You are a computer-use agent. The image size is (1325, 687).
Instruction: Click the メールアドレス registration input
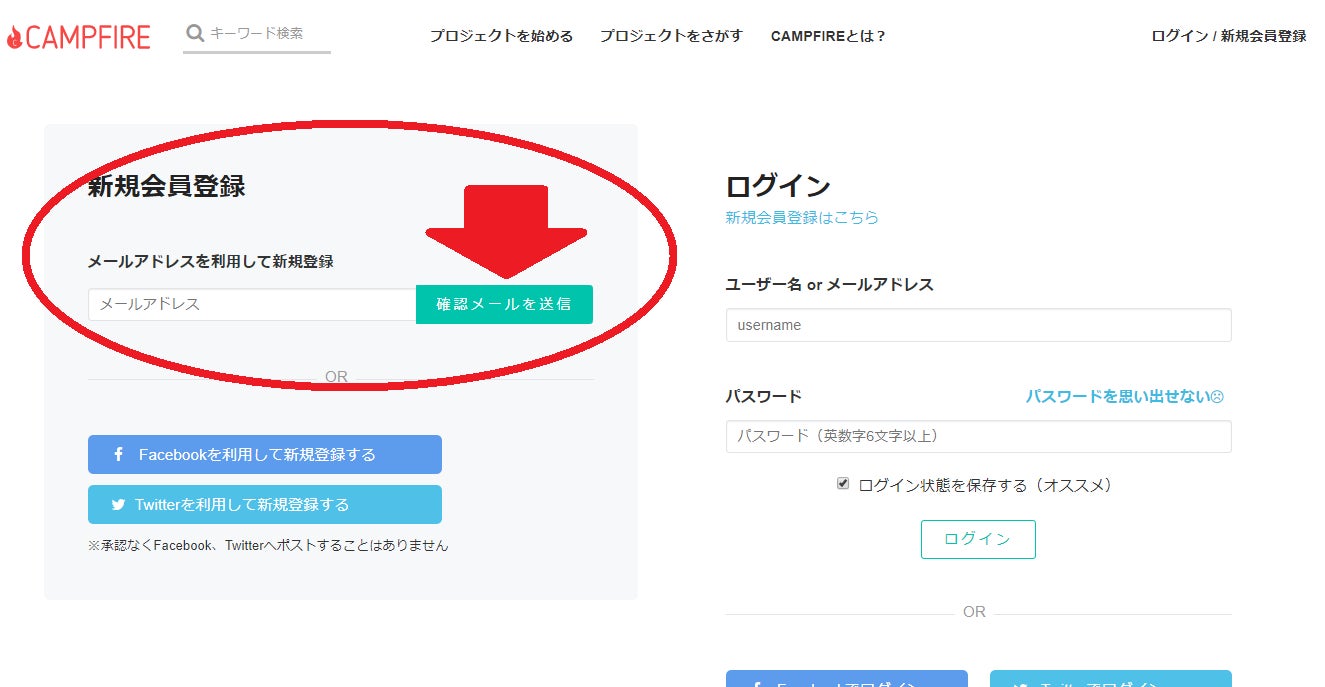pyautogui.click(x=251, y=304)
